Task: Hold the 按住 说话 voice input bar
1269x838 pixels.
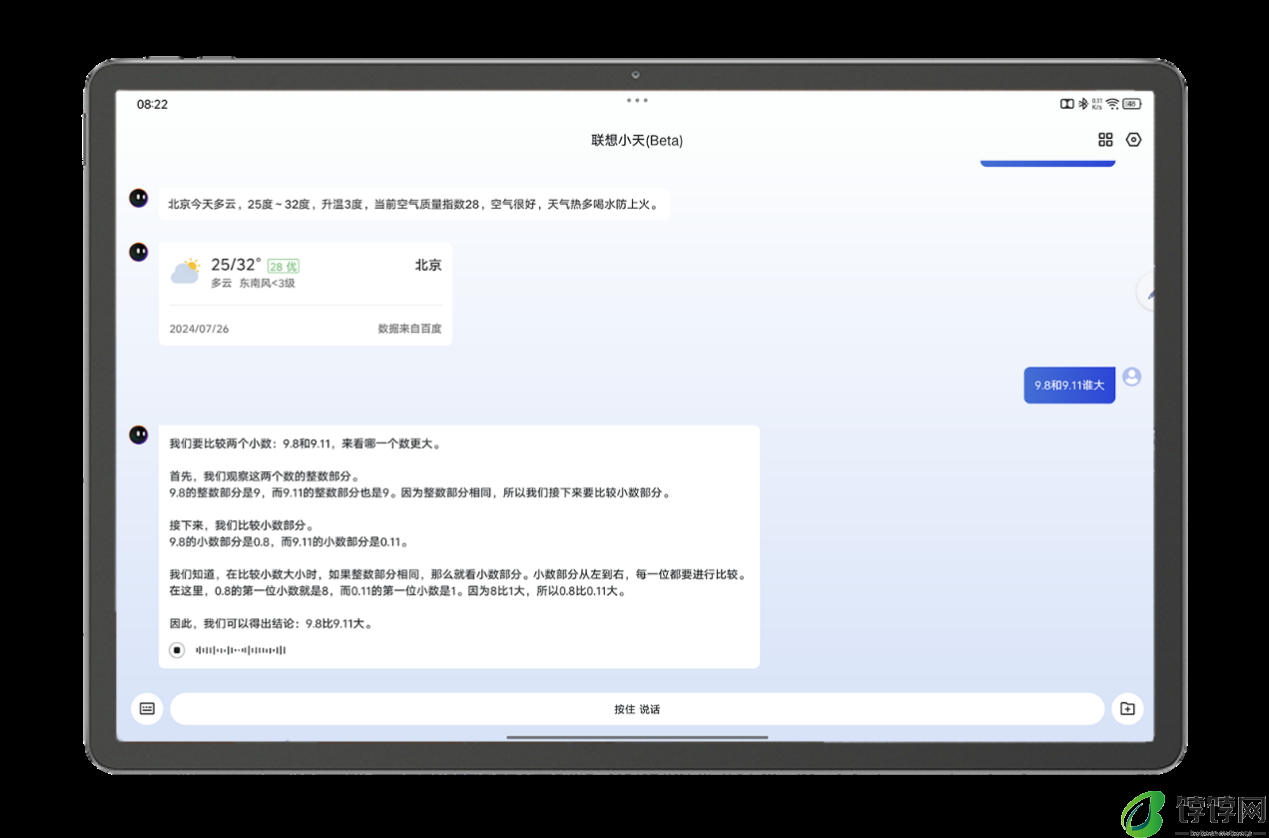Action: click(637, 709)
